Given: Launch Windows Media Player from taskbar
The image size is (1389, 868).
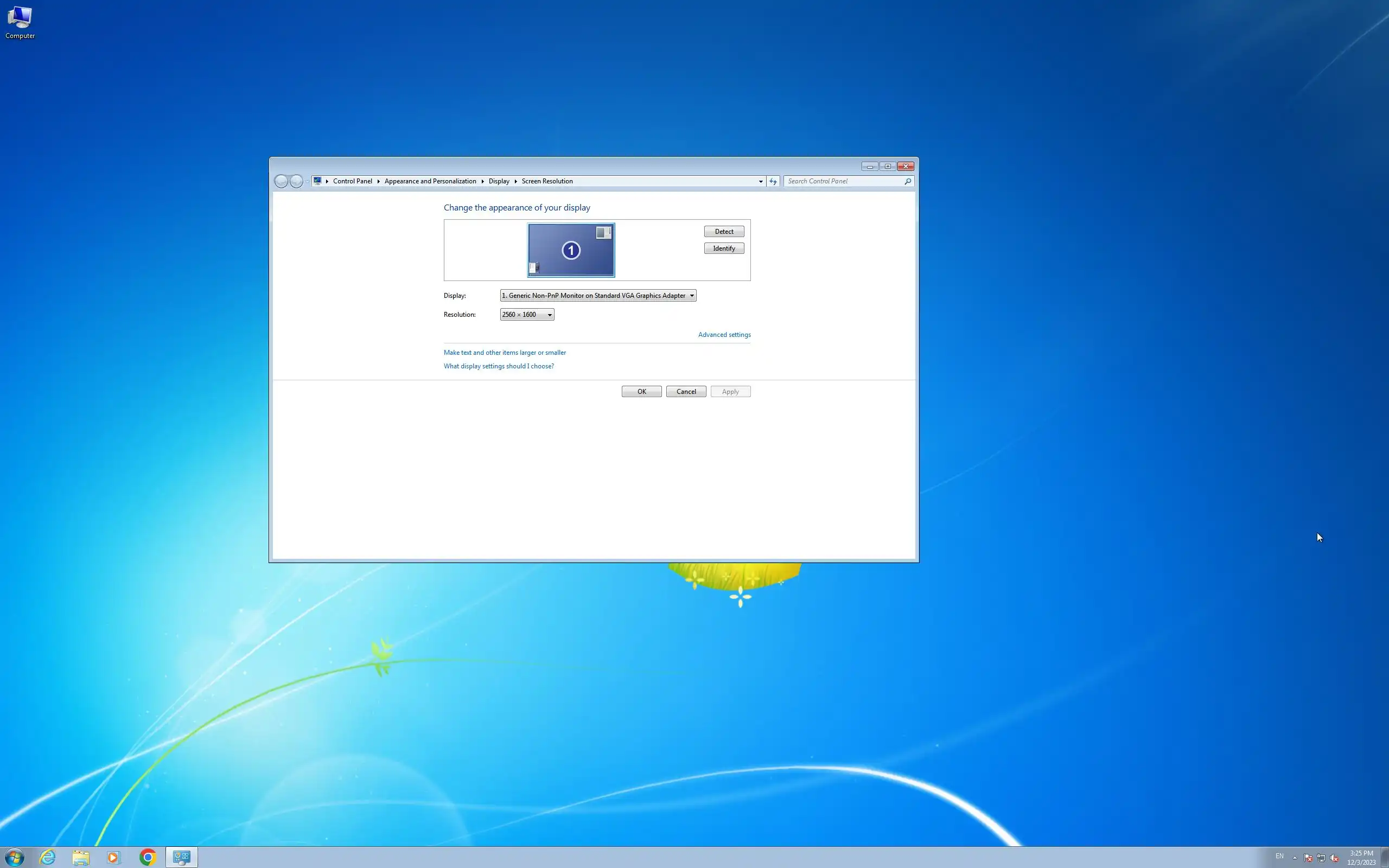Looking at the screenshot, I should (x=113, y=858).
